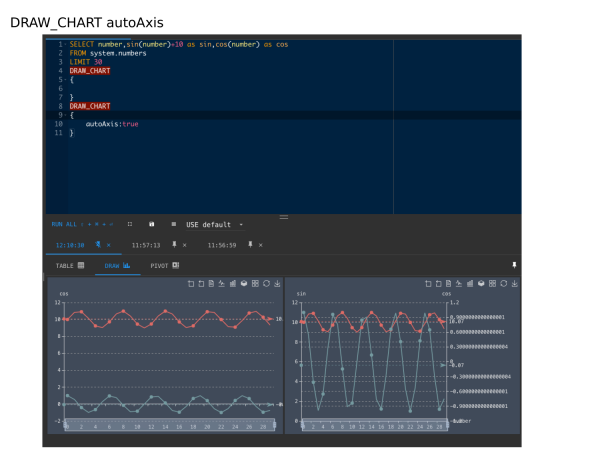Click the editor/results splitter handle
Image resolution: width=600 pixels, height=450 pixels.
283,216
